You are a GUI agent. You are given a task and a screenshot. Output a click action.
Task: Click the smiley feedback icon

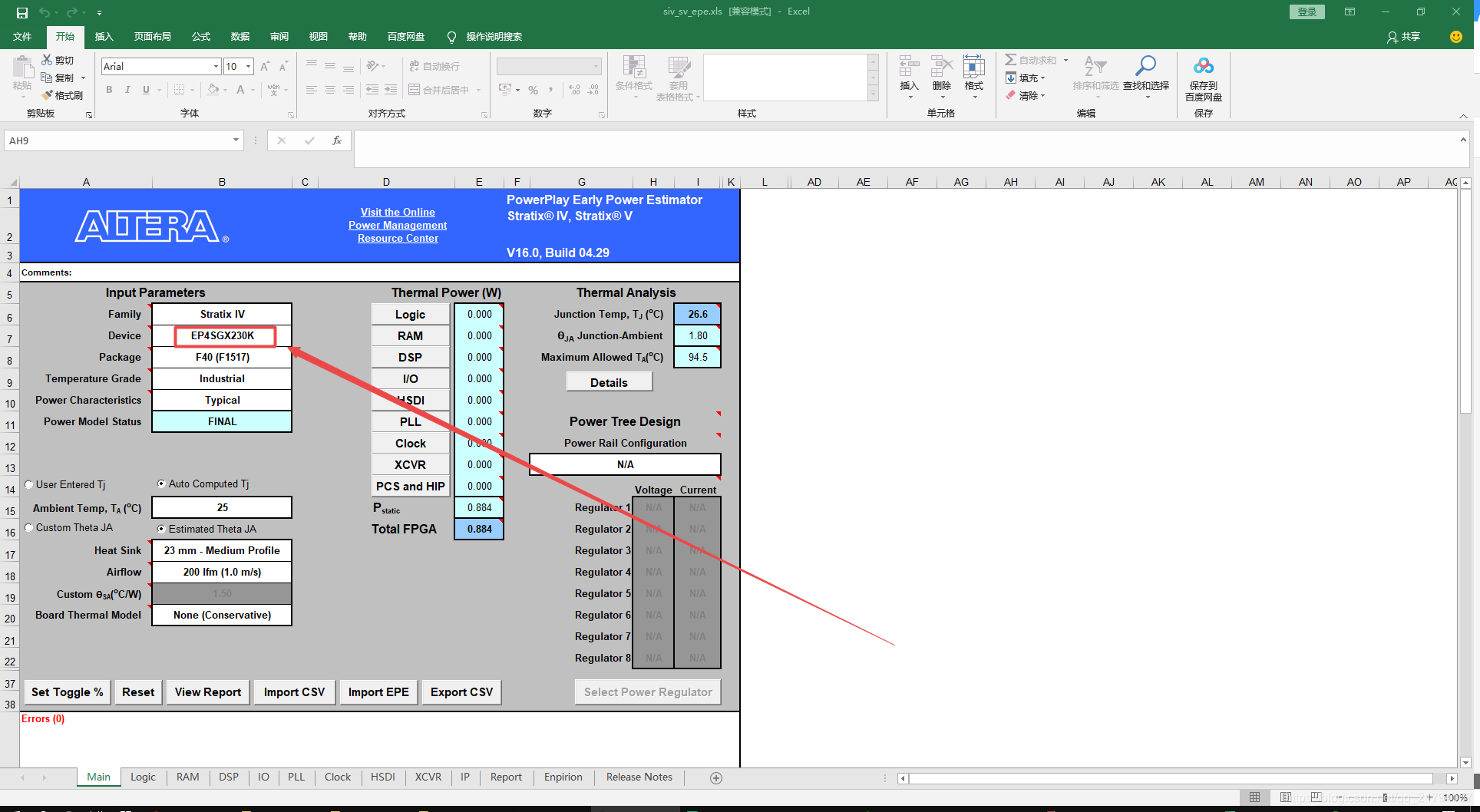(x=1455, y=36)
